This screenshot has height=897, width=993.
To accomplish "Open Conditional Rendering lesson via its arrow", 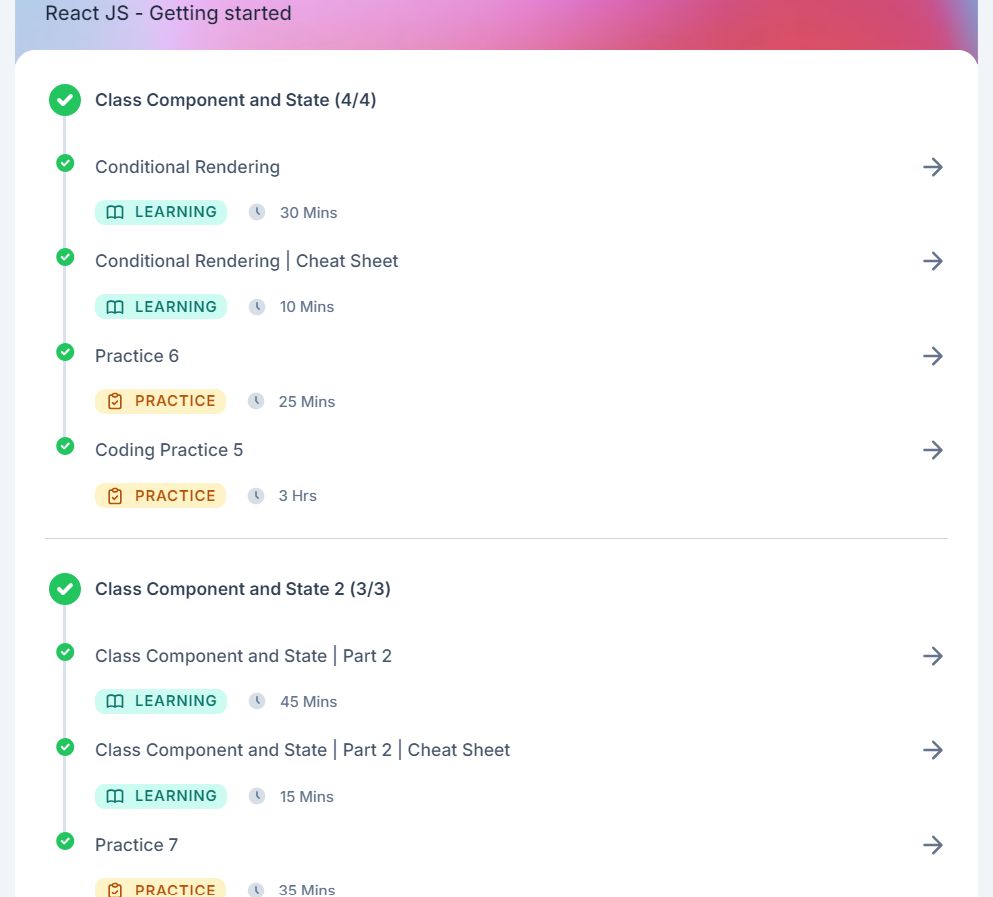I will click(933, 167).
